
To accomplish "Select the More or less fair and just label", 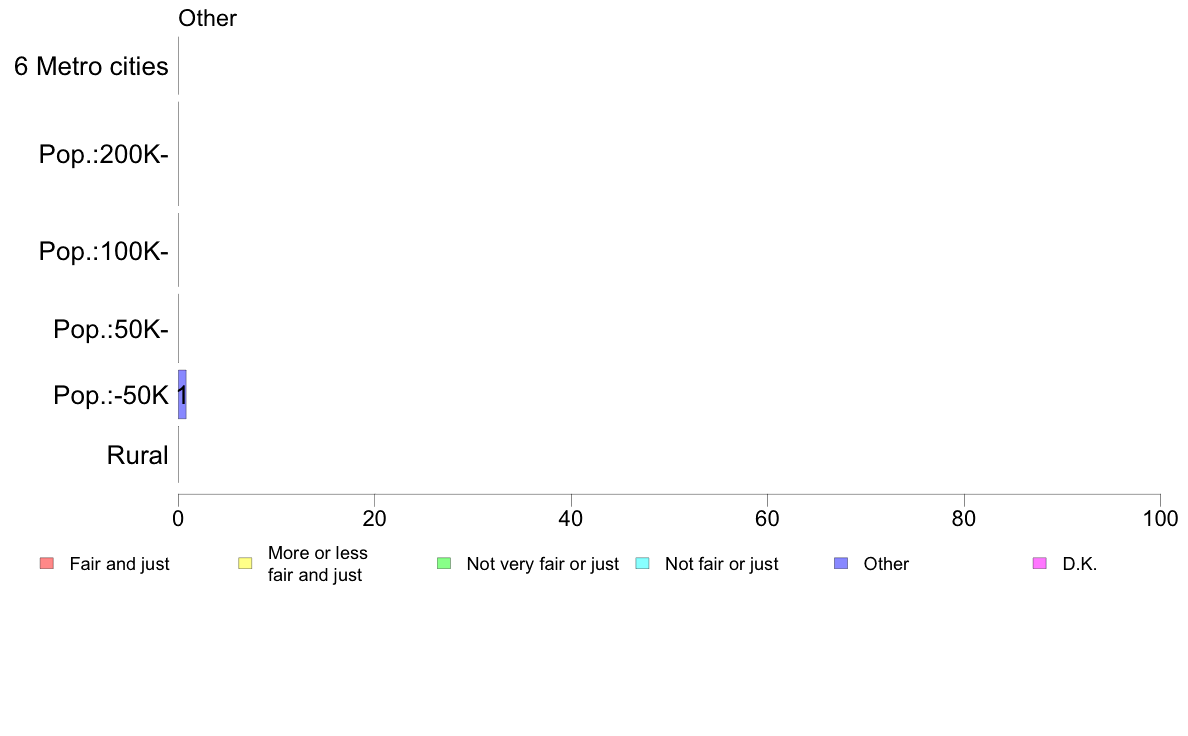I will 317,564.
